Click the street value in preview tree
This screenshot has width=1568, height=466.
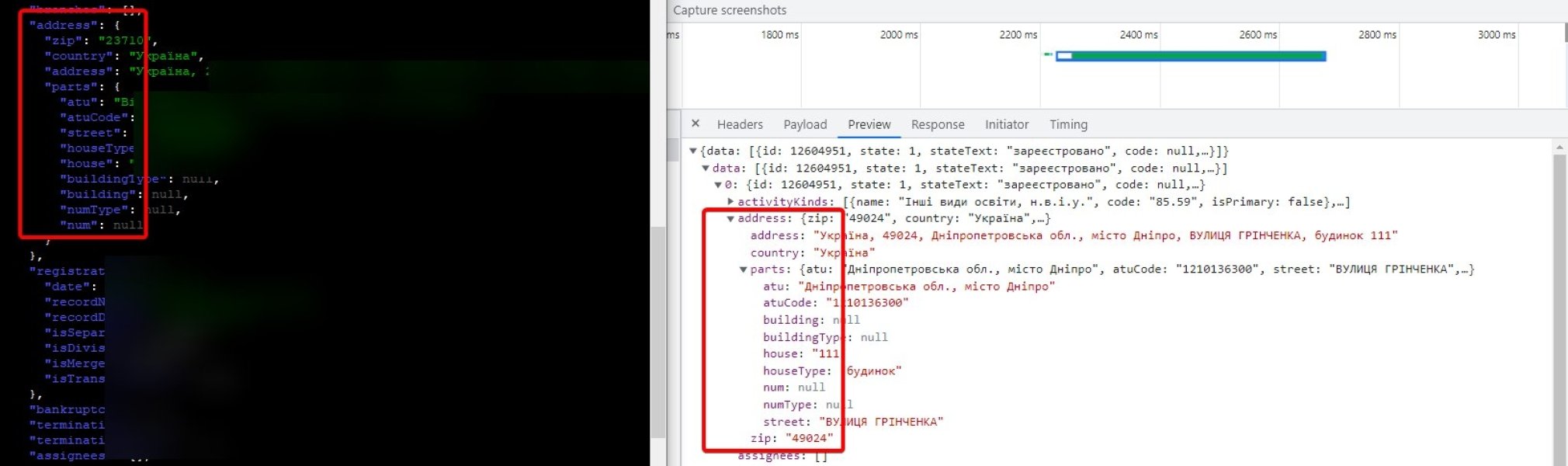[880, 422]
